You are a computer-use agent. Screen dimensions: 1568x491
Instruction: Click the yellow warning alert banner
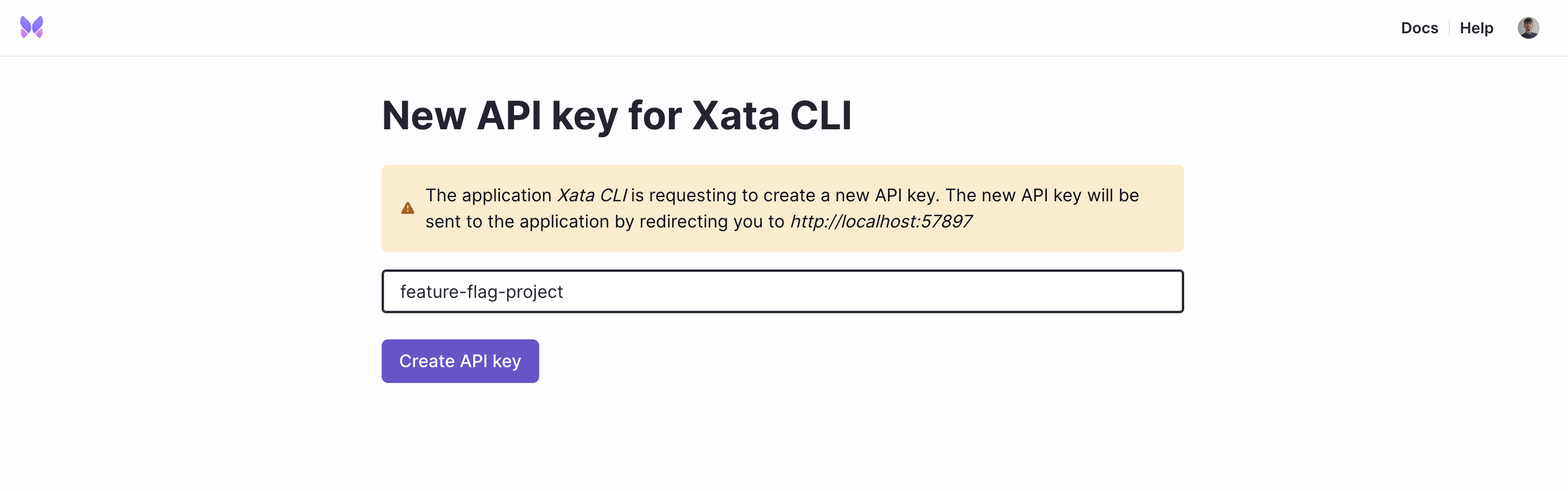click(782, 208)
